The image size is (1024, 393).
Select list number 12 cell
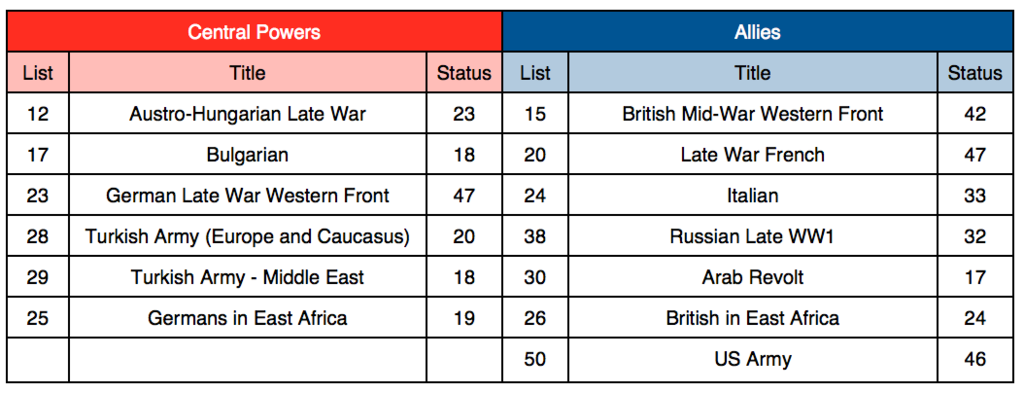pyautogui.click(x=38, y=114)
